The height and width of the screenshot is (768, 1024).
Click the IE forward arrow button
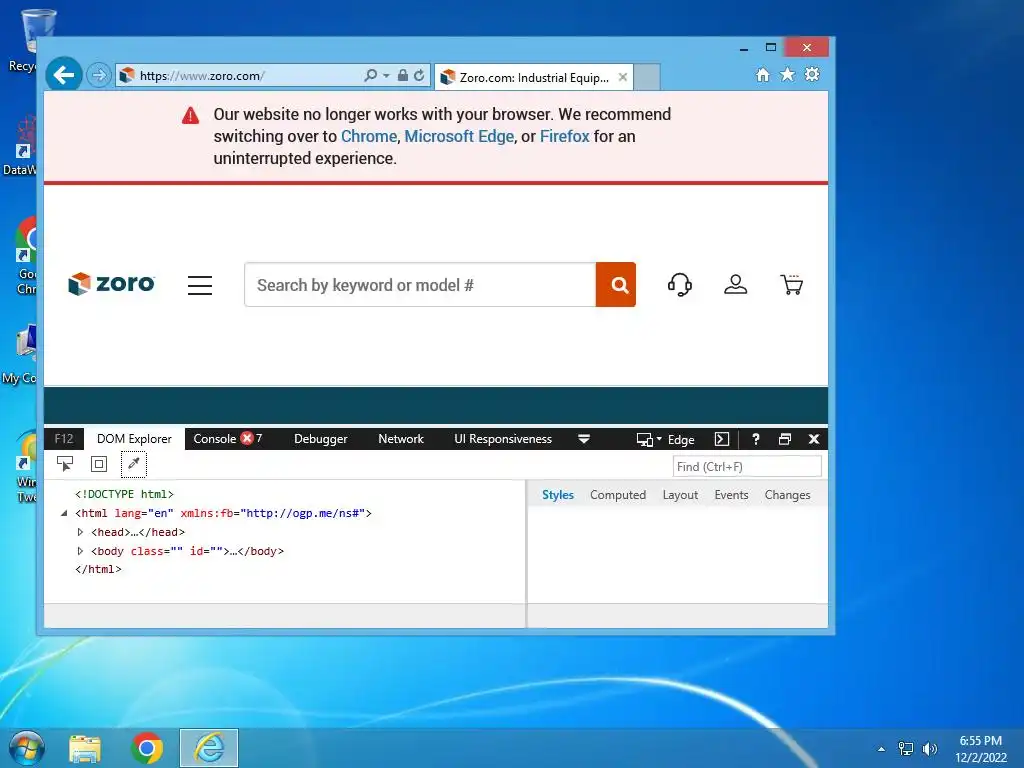[x=99, y=75]
